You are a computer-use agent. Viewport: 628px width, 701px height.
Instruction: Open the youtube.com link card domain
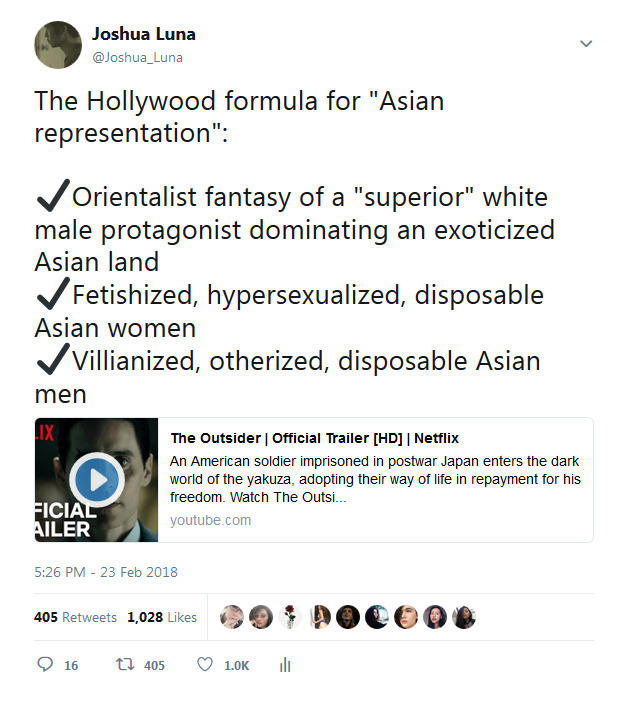click(210, 520)
